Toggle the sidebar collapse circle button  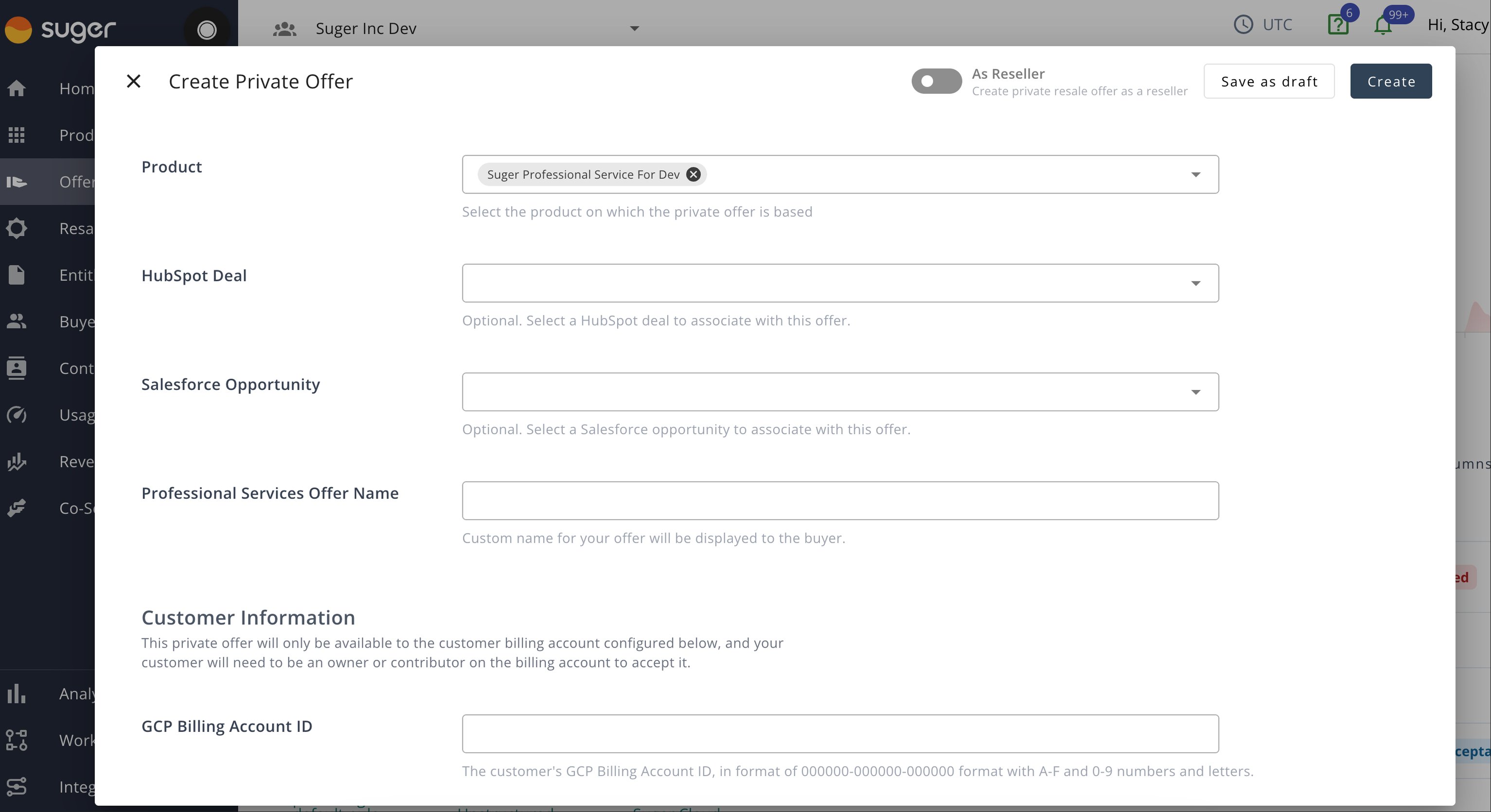(x=207, y=29)
